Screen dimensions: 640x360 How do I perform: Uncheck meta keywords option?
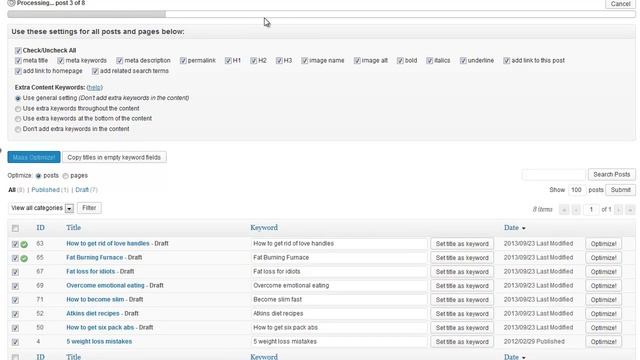coord(61,61)
